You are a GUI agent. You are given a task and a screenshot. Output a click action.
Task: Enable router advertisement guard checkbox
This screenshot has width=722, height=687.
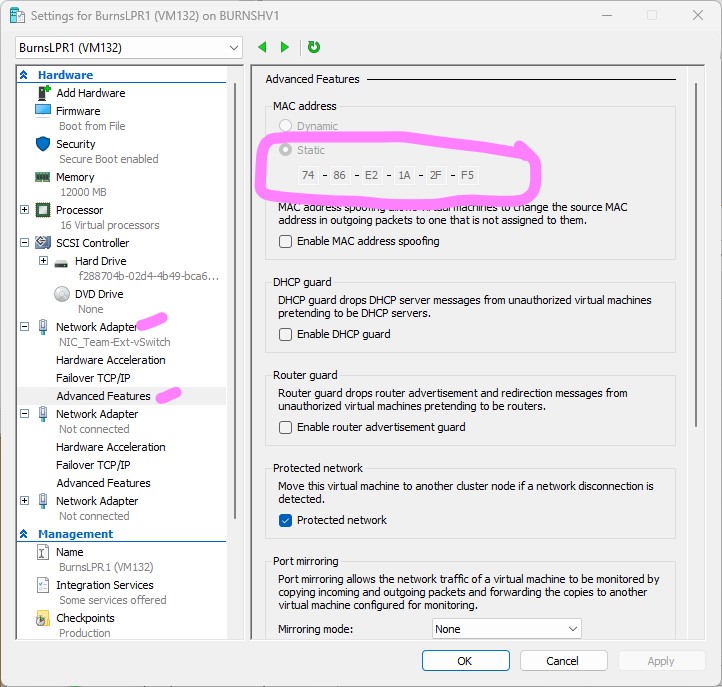[285, 427]
